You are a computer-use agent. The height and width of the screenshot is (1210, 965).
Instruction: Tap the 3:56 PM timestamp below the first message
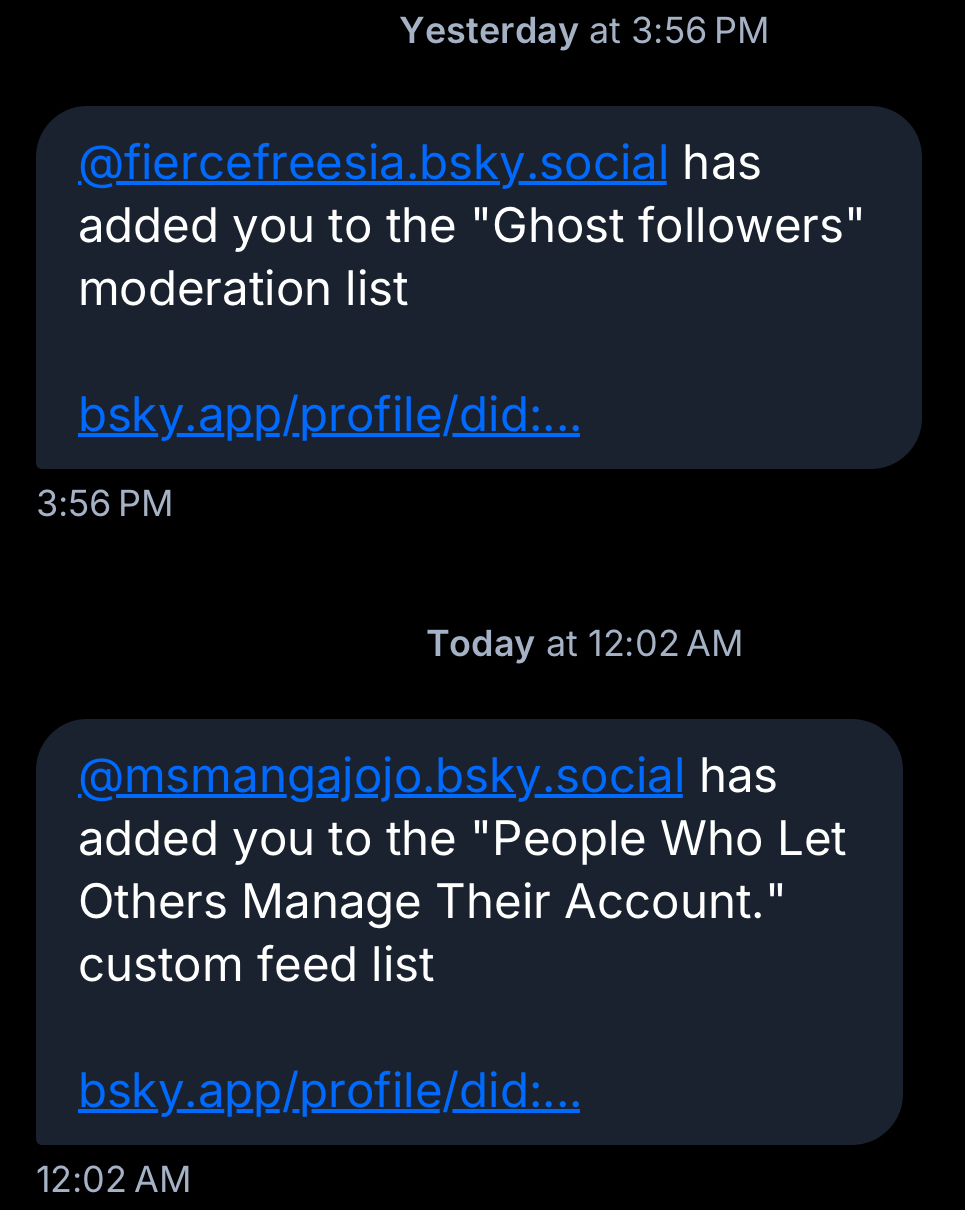[x=105, y=503]
